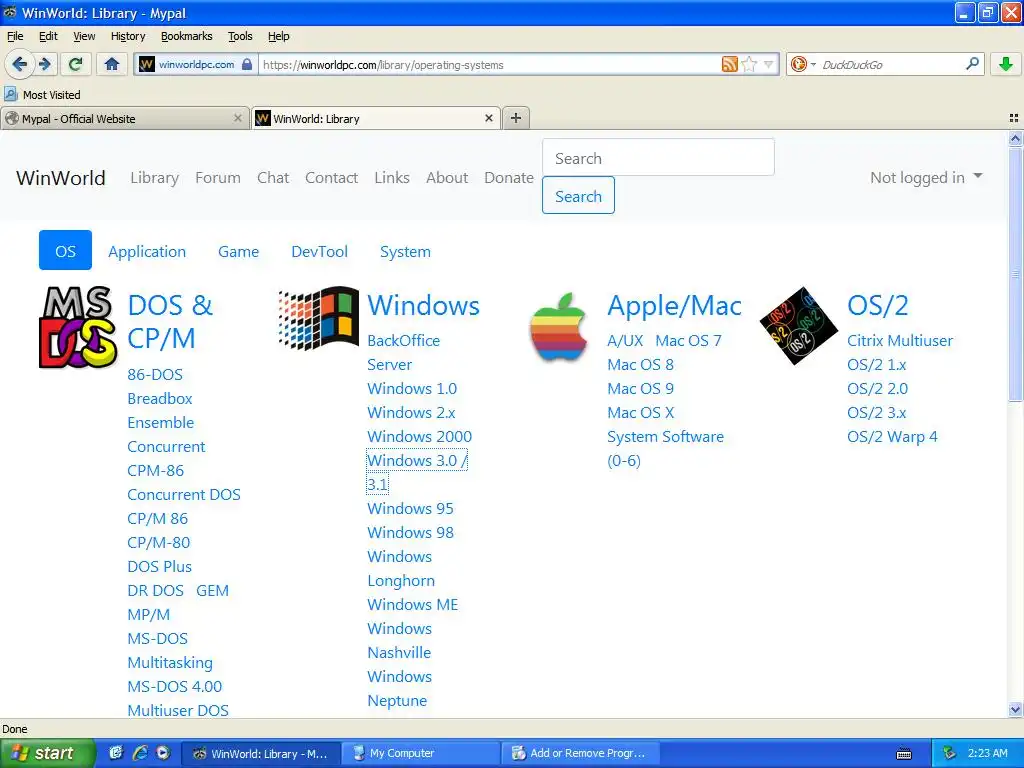Open the MS-DOS link
This screenshot has height=768, width=1024.
pyautogui.click(x=157, y=639)
